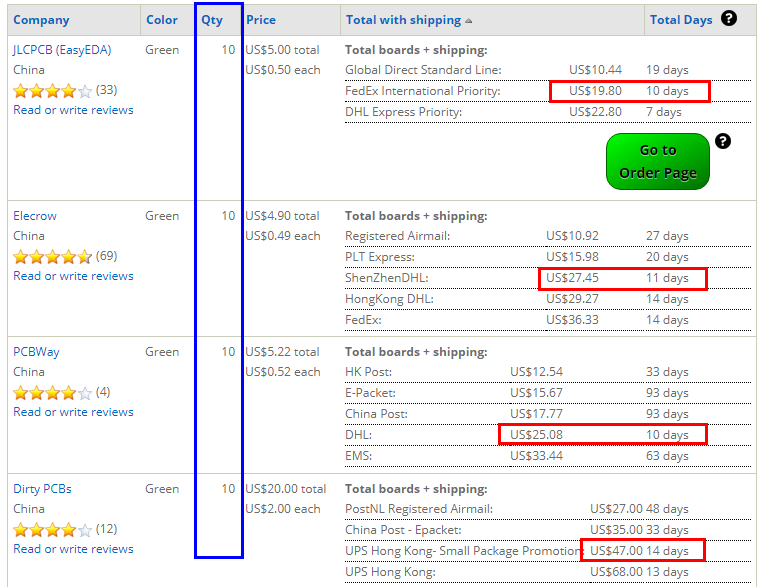
Task: Click the 27 days delivery estimate
Action: (x=667, y=236)
